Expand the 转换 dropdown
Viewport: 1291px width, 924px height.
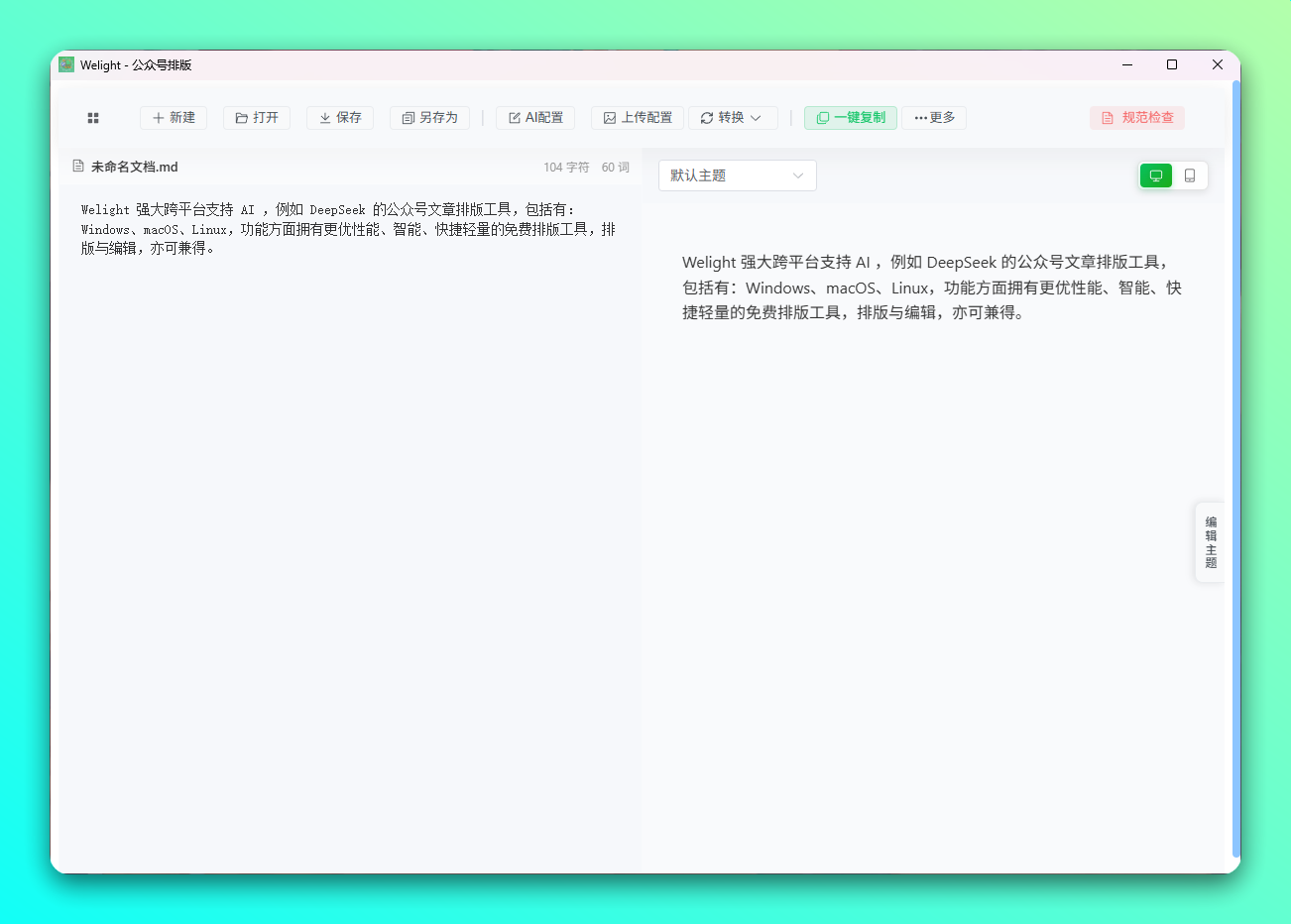[733, 118]
